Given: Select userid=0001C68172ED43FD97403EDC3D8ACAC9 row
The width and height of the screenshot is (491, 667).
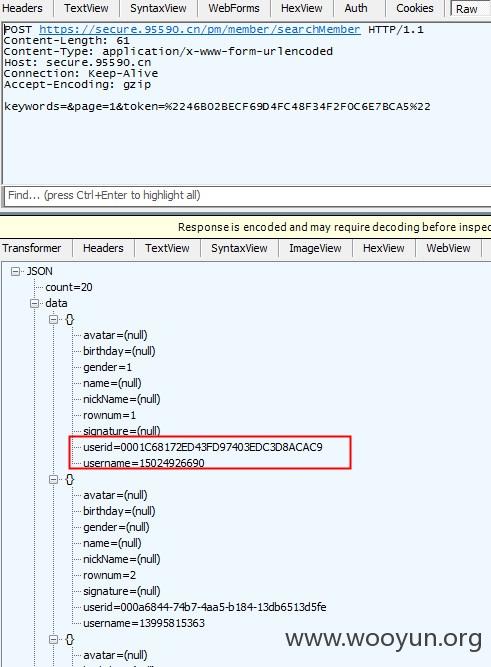Looking at the screenshot, I should coord(203,447).
